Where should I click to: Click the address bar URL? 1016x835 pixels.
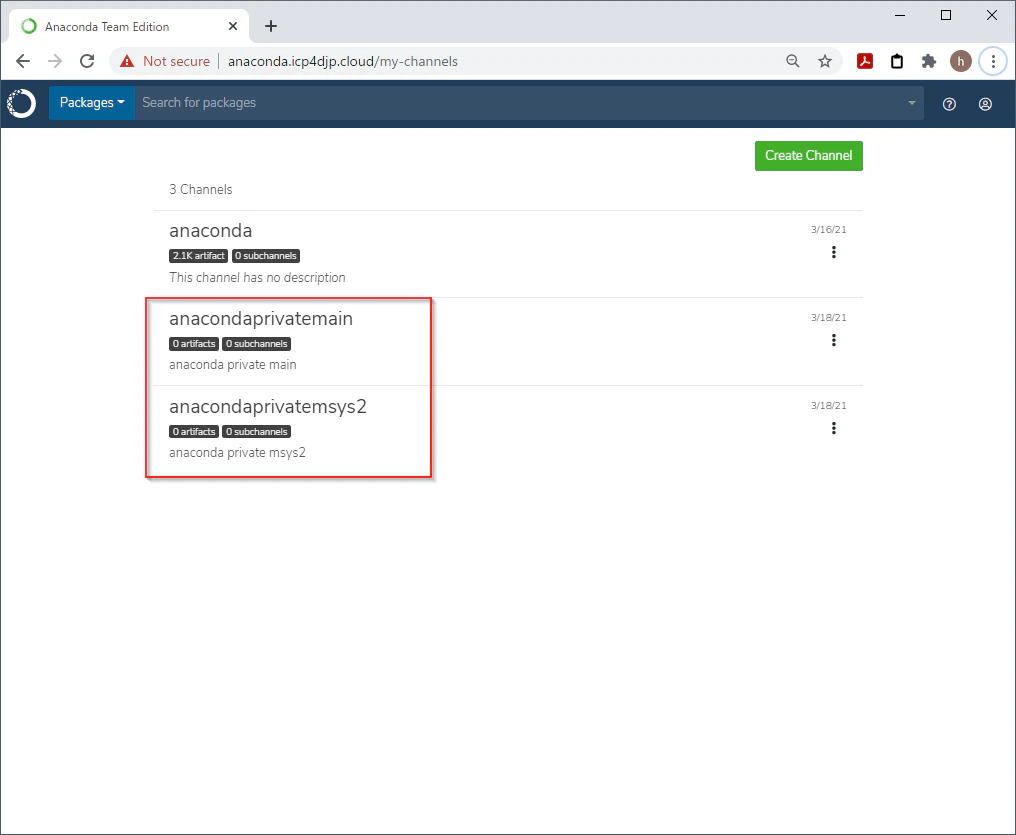tap(343, 62)
